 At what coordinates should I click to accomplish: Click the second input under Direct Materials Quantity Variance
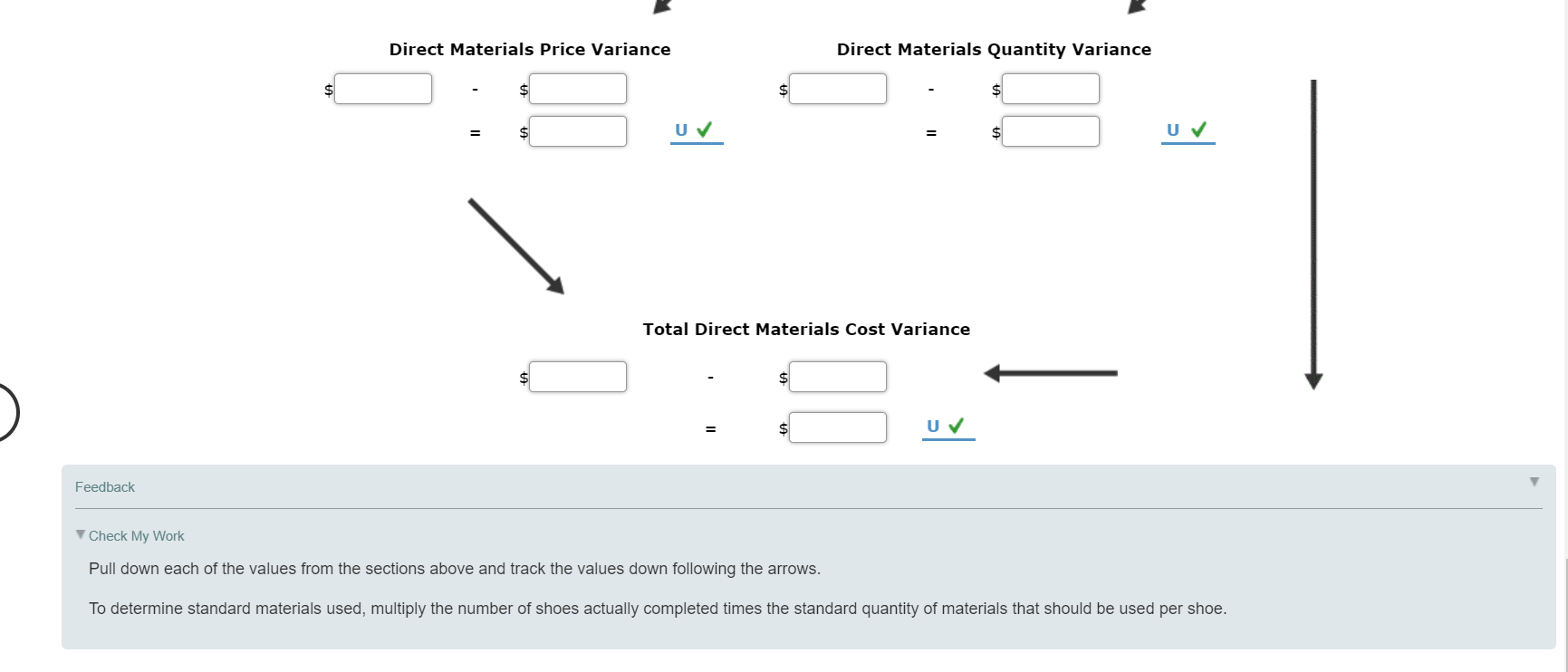(1050, 88)
